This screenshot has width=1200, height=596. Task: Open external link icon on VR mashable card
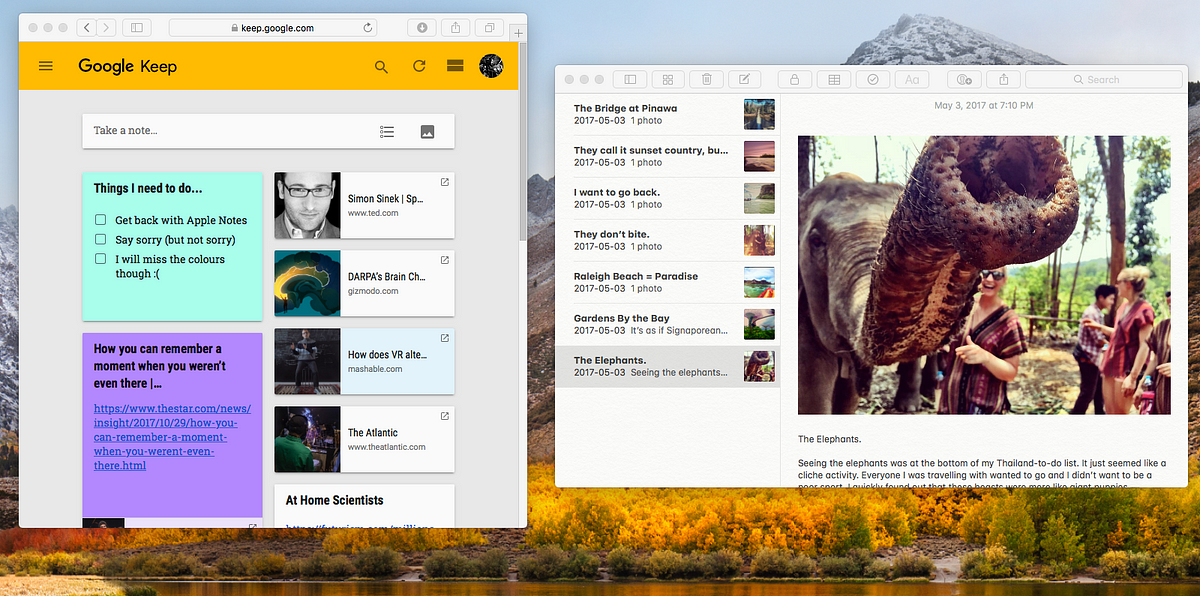coord(445,338)
